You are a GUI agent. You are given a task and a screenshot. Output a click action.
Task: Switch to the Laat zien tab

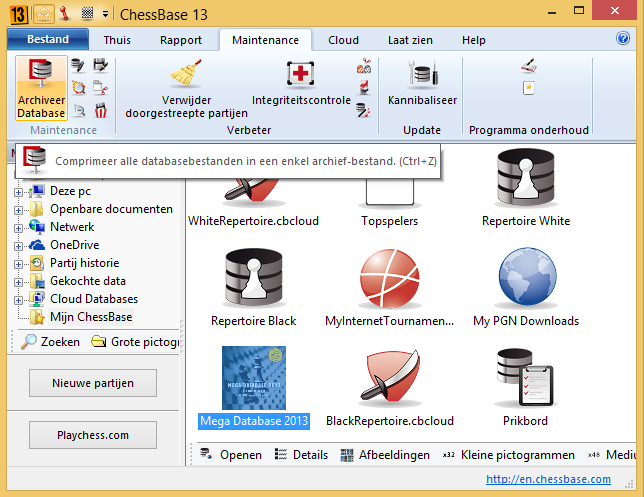tap(410, 40)
